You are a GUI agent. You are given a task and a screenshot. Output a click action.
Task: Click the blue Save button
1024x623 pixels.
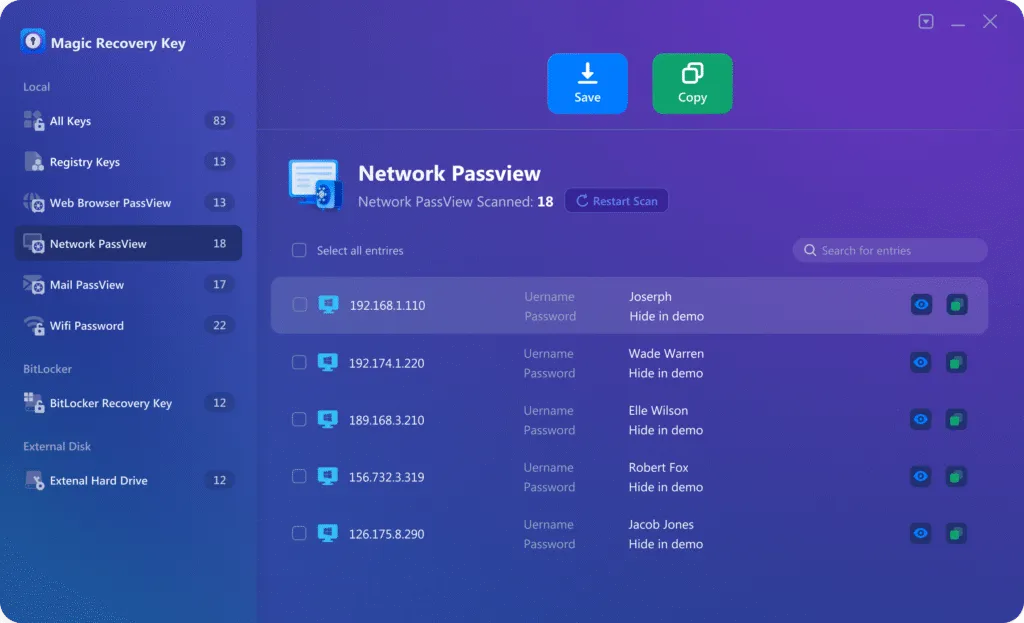tap(587, 84)
